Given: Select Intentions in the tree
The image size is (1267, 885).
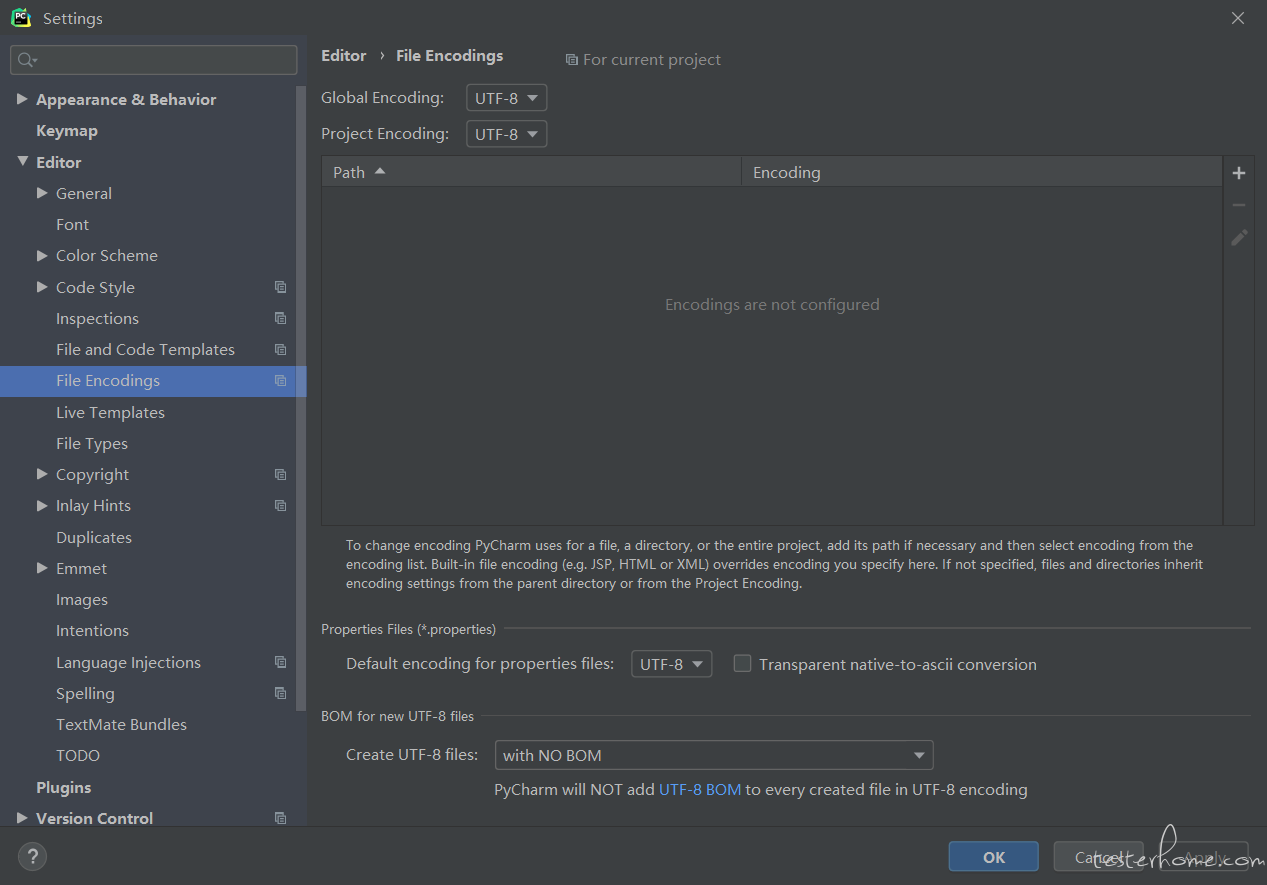Looking at the screenshot, I should 92,631.
